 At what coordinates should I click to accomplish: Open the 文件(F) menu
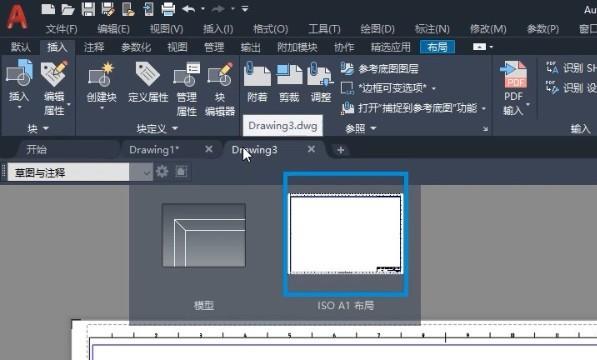(61, 29)
